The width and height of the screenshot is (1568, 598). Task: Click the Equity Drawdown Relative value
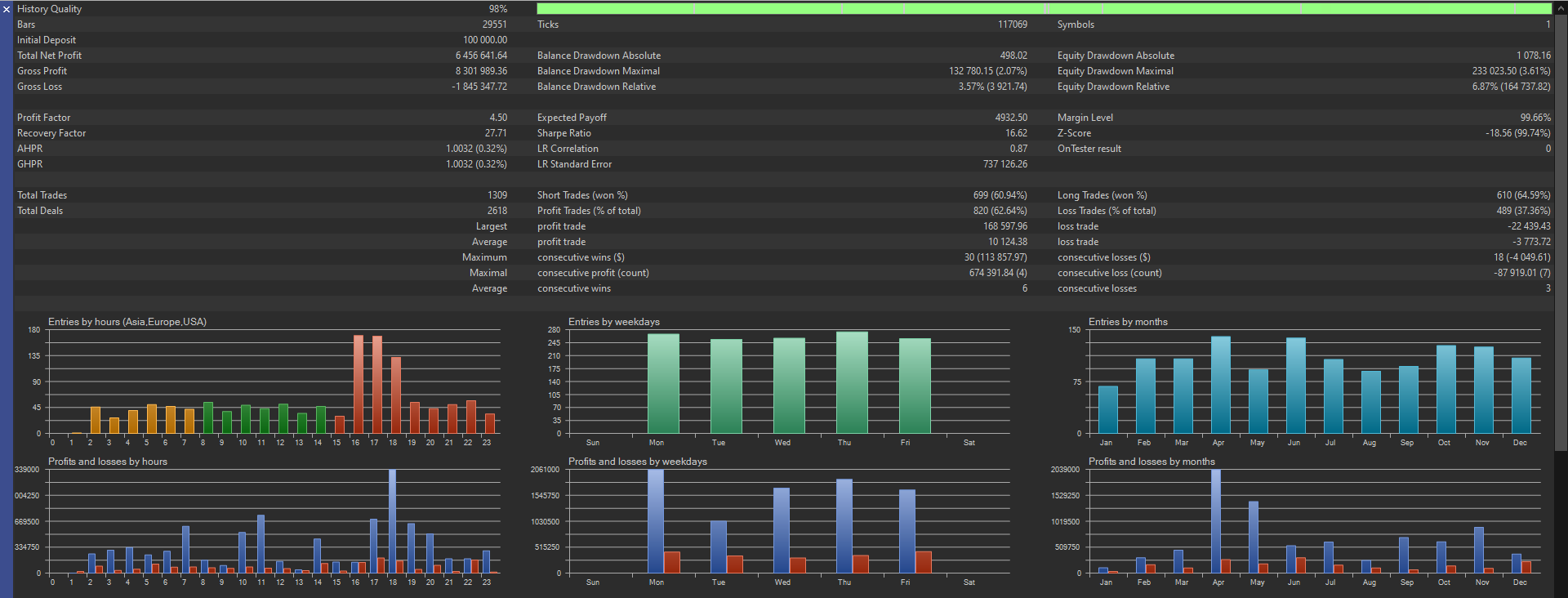pyautogui.click(x=1512, y=87)
